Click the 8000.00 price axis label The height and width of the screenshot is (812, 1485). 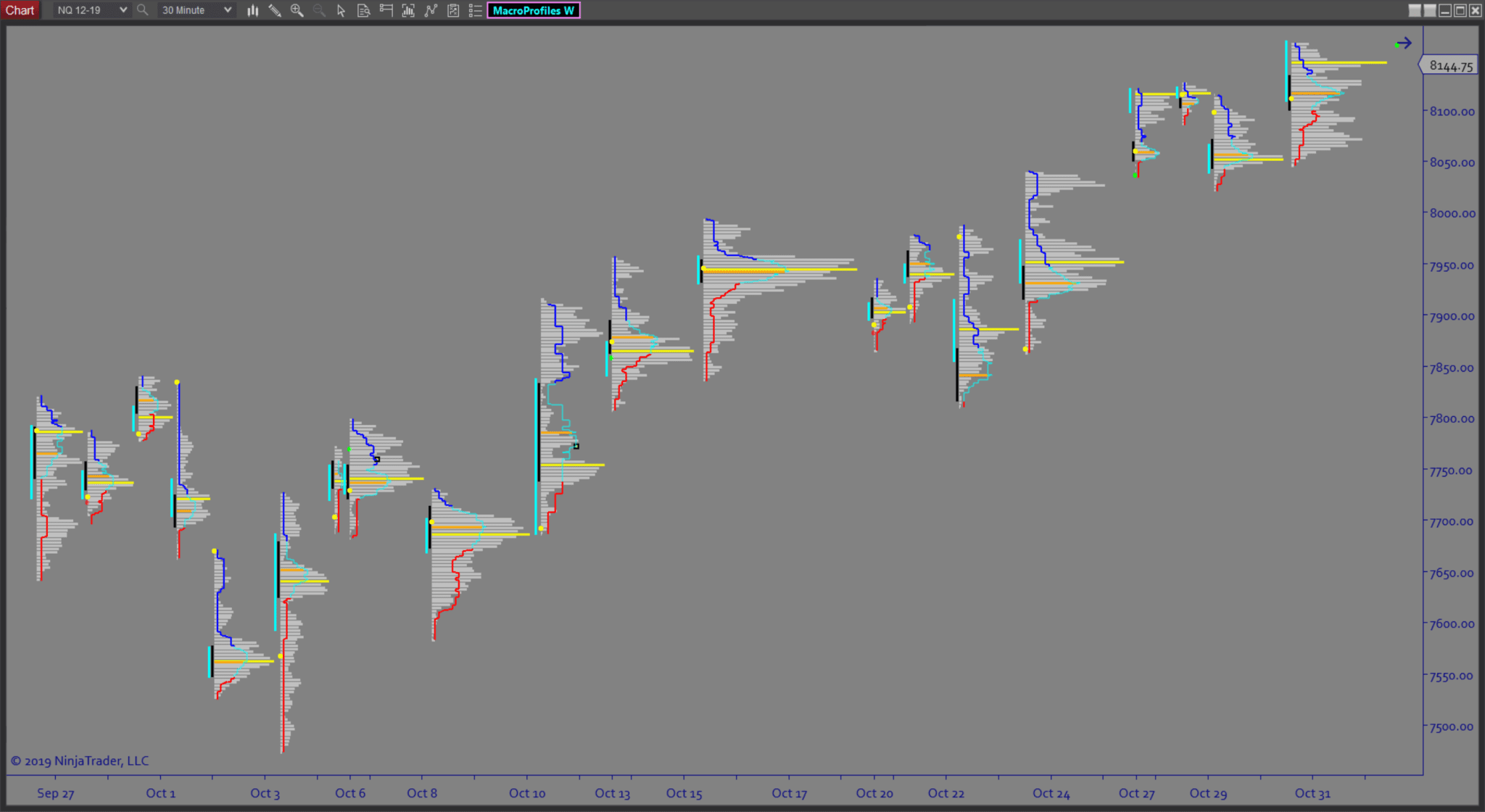click(1452, 213)
